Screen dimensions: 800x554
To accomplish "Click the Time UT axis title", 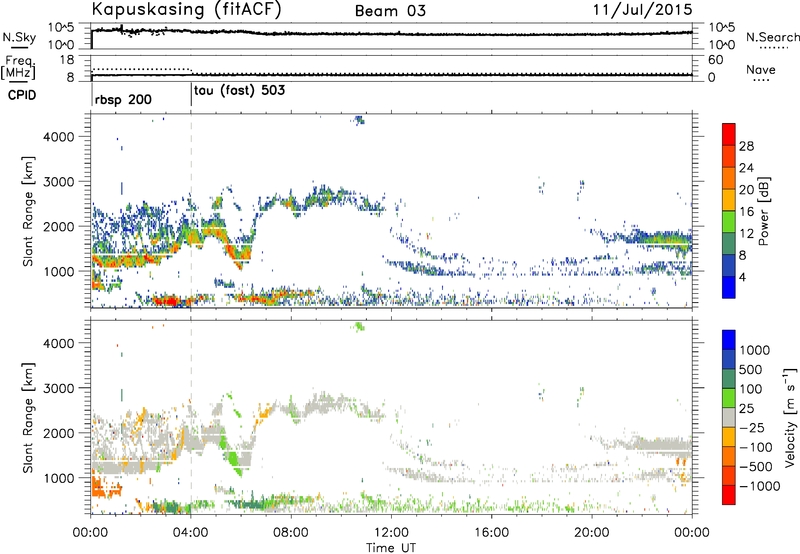I will 391,547.
